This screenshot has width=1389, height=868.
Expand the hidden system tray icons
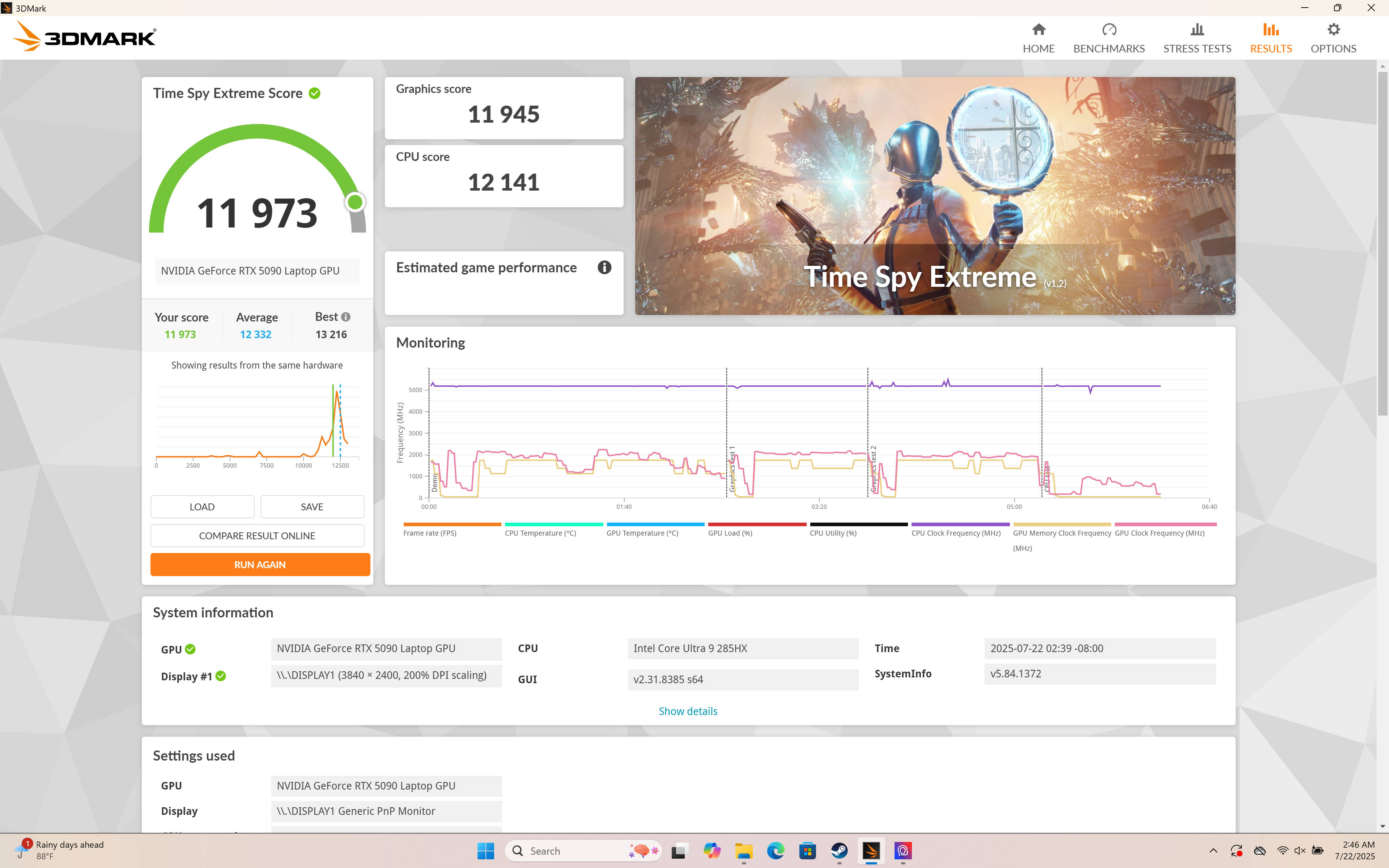[x=1213, y=851]
